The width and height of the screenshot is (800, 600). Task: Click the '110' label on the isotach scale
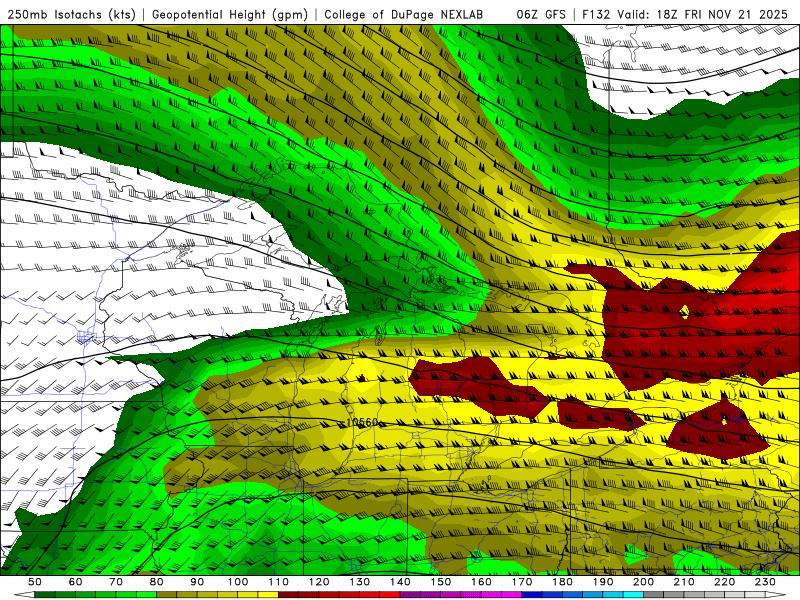pyautogui.click(x=279, y=582)
